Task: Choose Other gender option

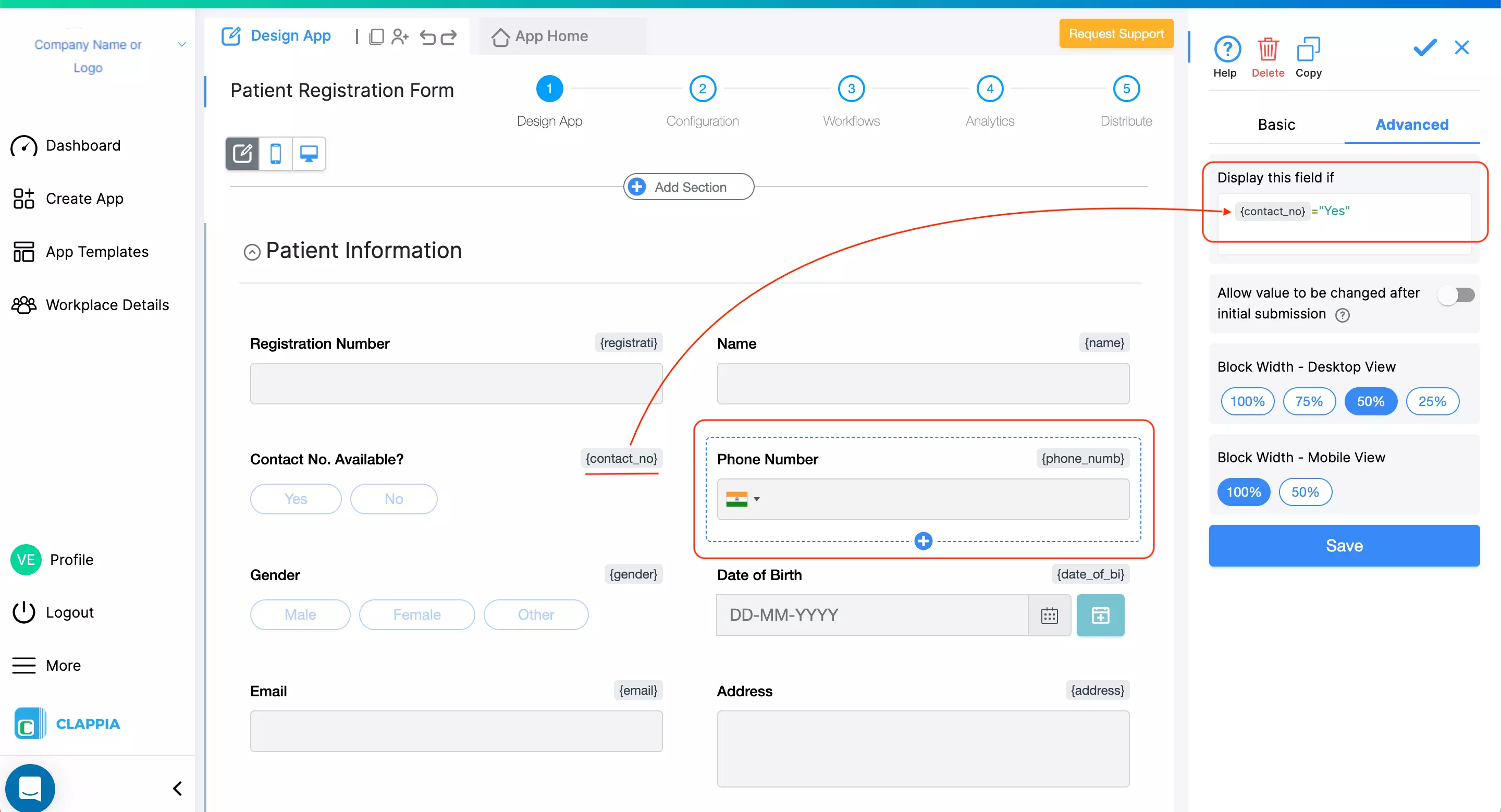Action: [535, 614]
